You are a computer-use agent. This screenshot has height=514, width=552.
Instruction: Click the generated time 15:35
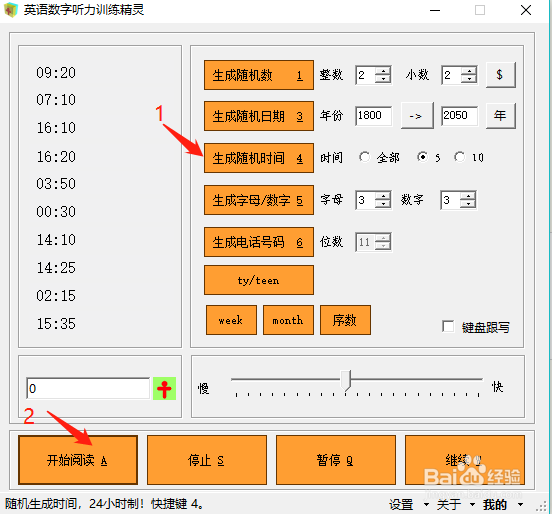point(56,324)
